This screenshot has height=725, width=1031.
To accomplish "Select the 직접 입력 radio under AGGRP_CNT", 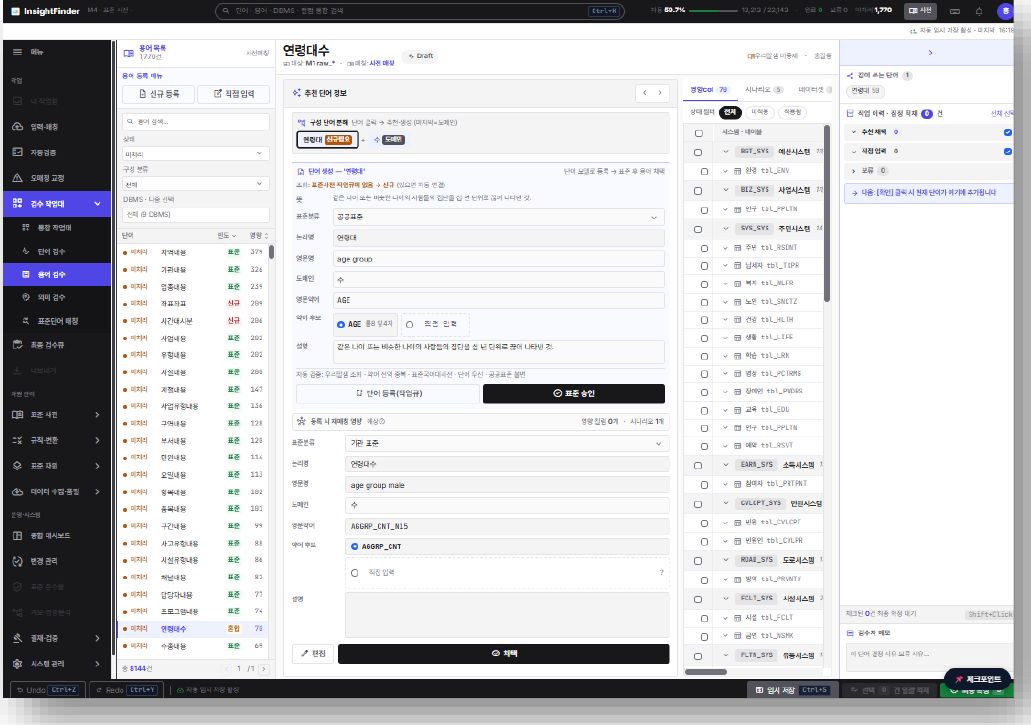I will tap(354, 573).
